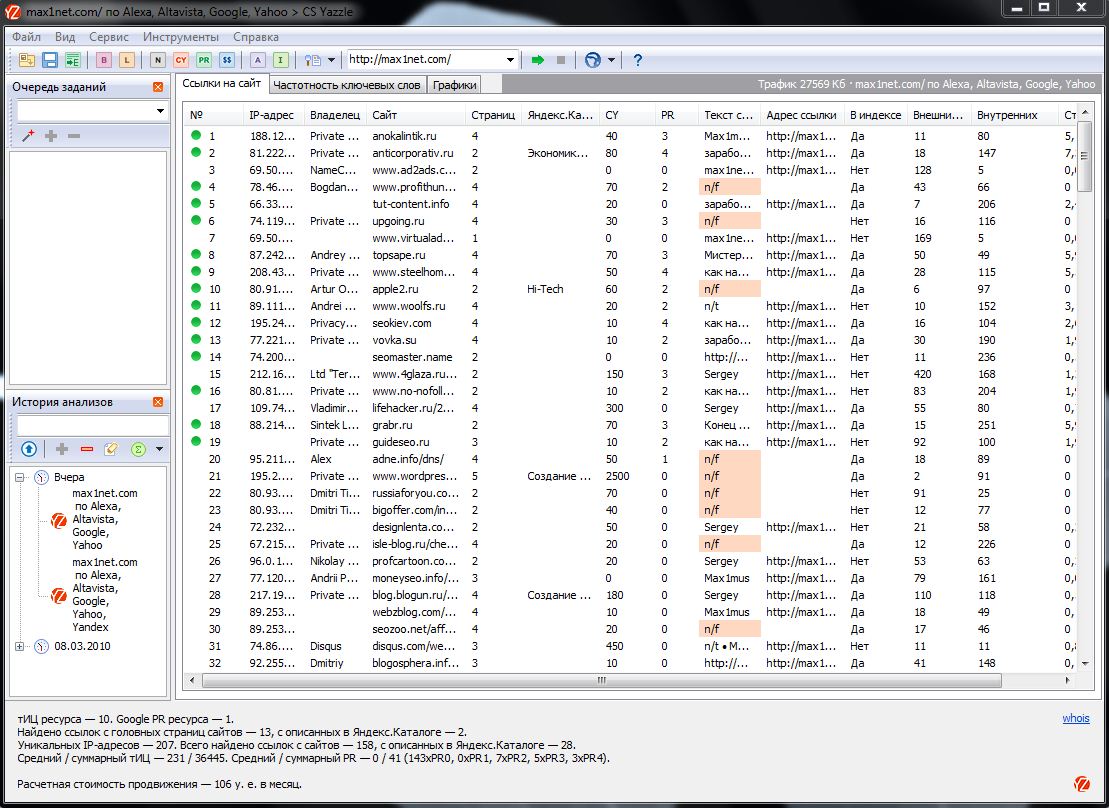Close the Очередь заданий panel
Image resolution: width=1109 pixels, height=808 pixels.
(x=158, y=87)
